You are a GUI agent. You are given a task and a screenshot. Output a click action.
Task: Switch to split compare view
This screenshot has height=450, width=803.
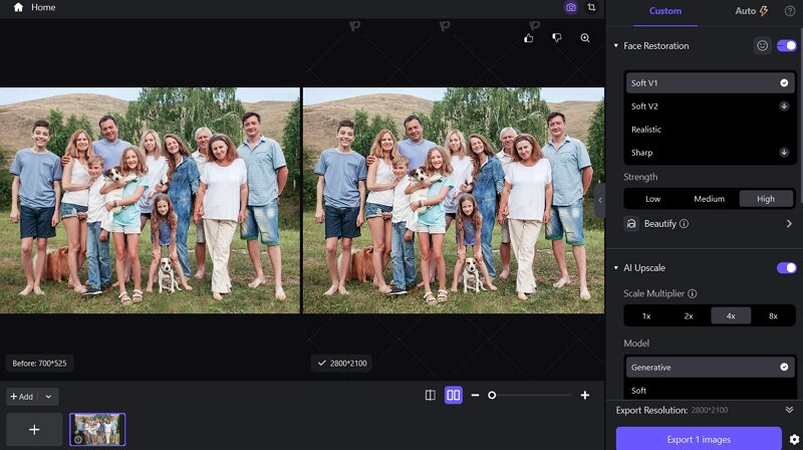(430, 395)
